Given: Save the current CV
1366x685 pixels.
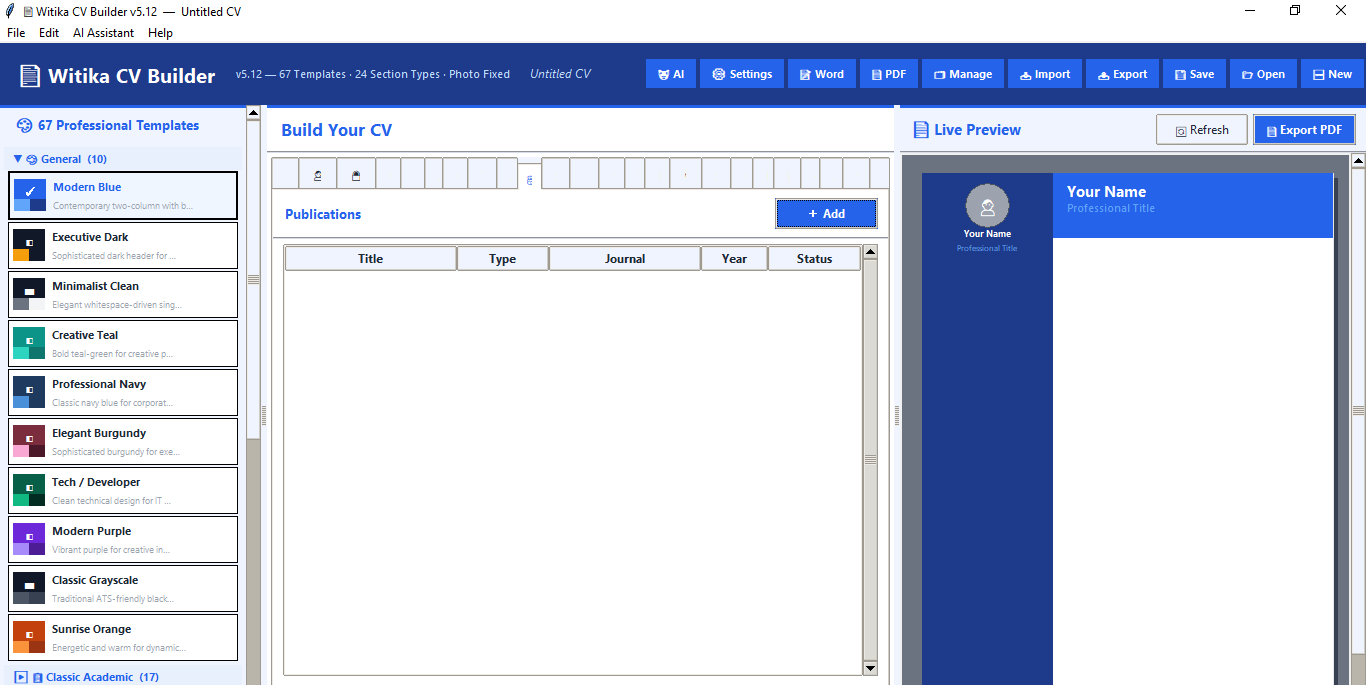Looking at the screenshot, I should click(x=1195, y=74).
